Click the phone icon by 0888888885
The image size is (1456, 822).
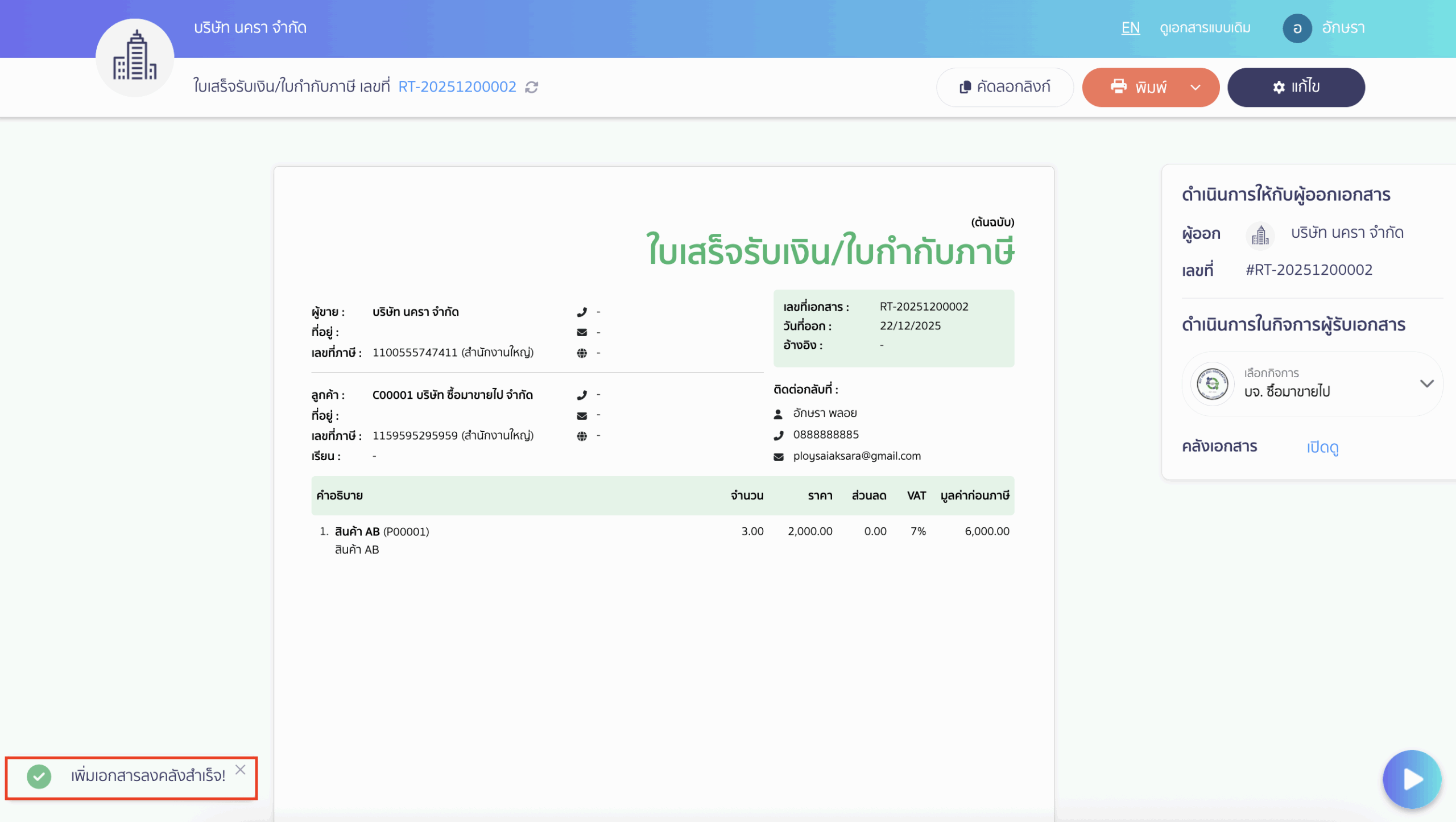[x=779, y=435]
